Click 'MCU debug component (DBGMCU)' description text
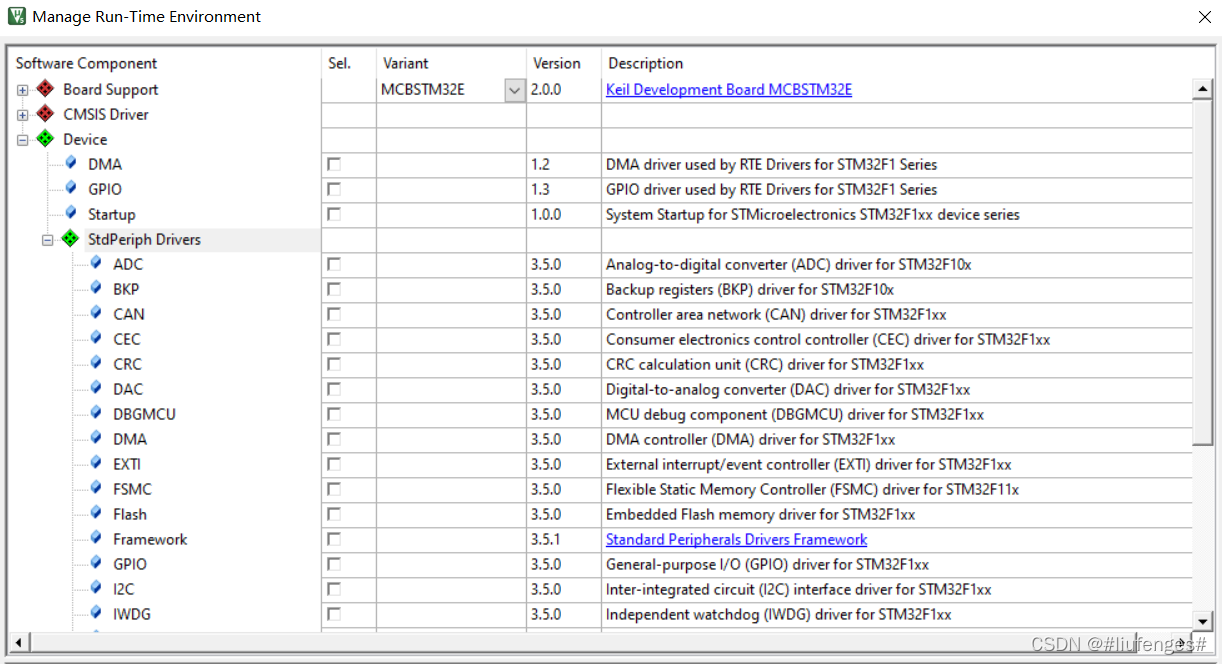The width and height of the screenshot is (1222, 664). pos(795,414)
